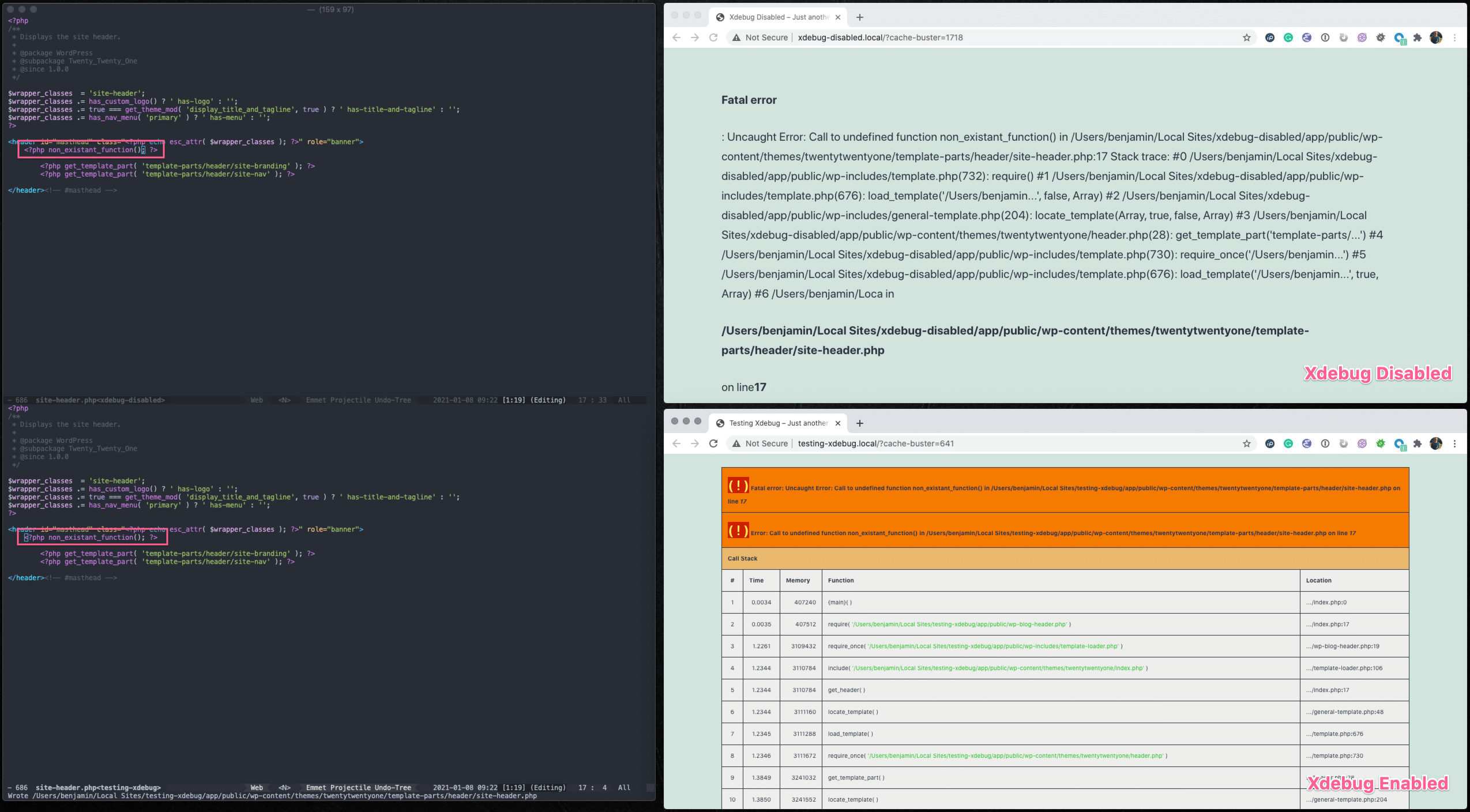Open the profile avatar in bottom browser
1470x812 pixels.
click(x=1435, y=443)
